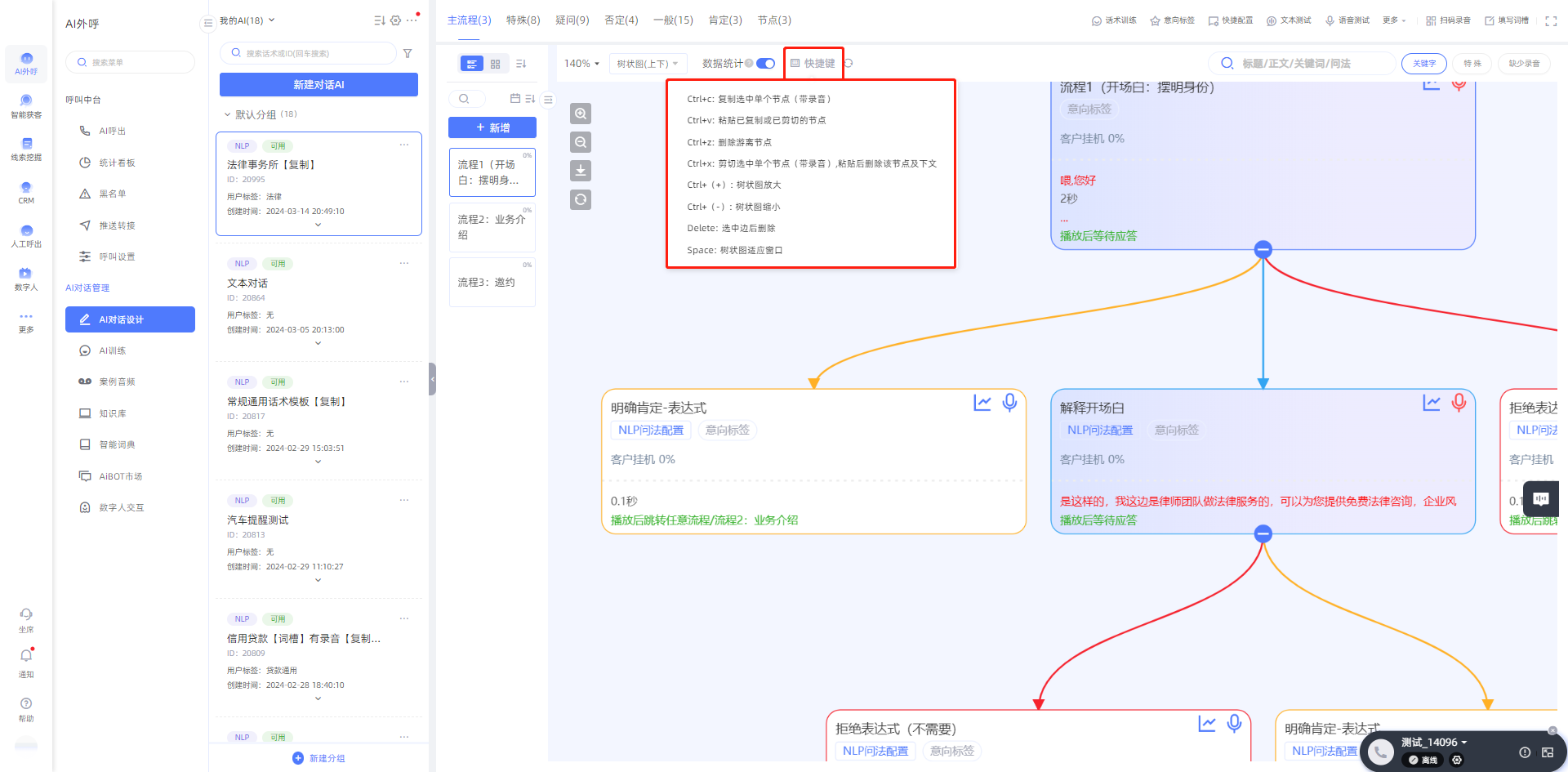Switch to the 疑问(9) tab
Viewport: 1568px width, 772px height.
[572, 20]
